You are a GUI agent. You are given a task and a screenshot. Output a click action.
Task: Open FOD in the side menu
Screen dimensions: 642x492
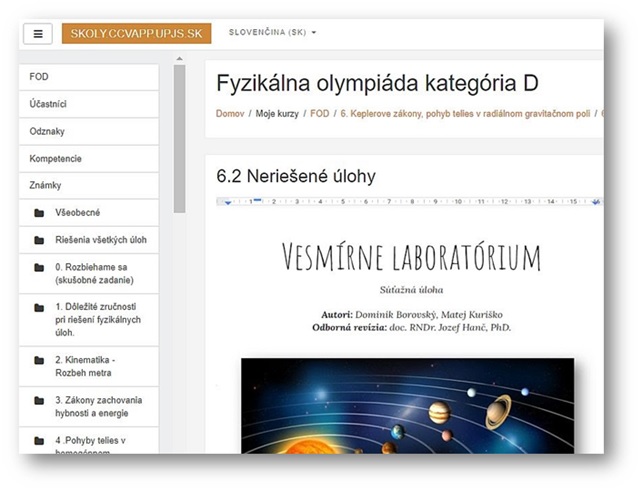(x=88, y=77)
